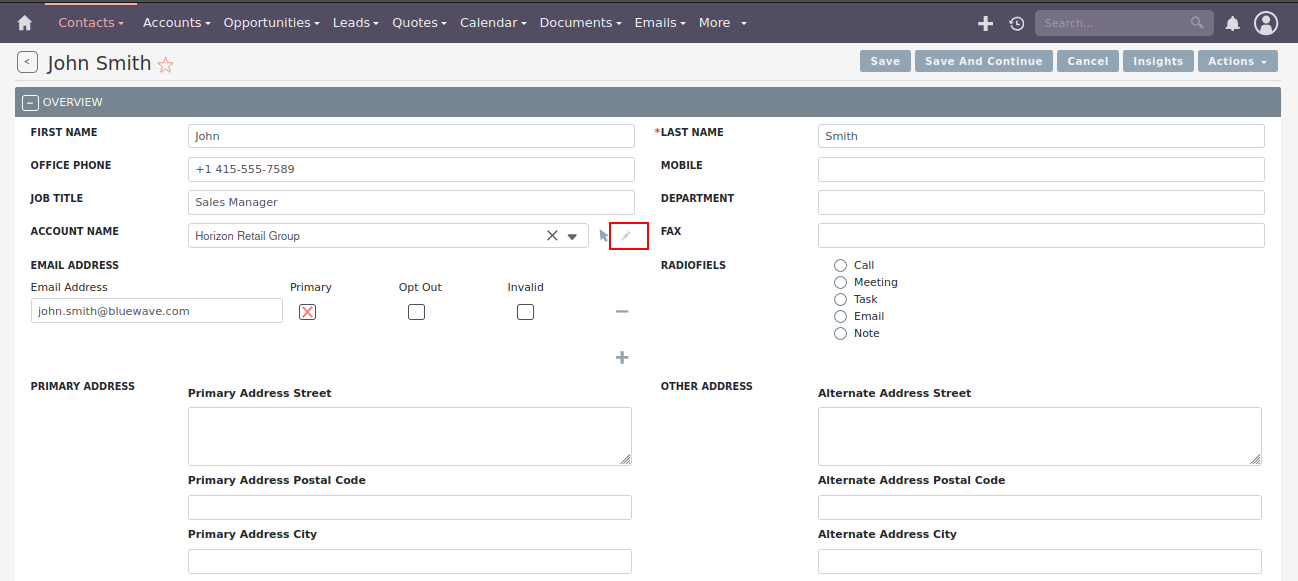Open the user profile menu
This screenshot has width=1298, height=581.
coord(1266,23)
